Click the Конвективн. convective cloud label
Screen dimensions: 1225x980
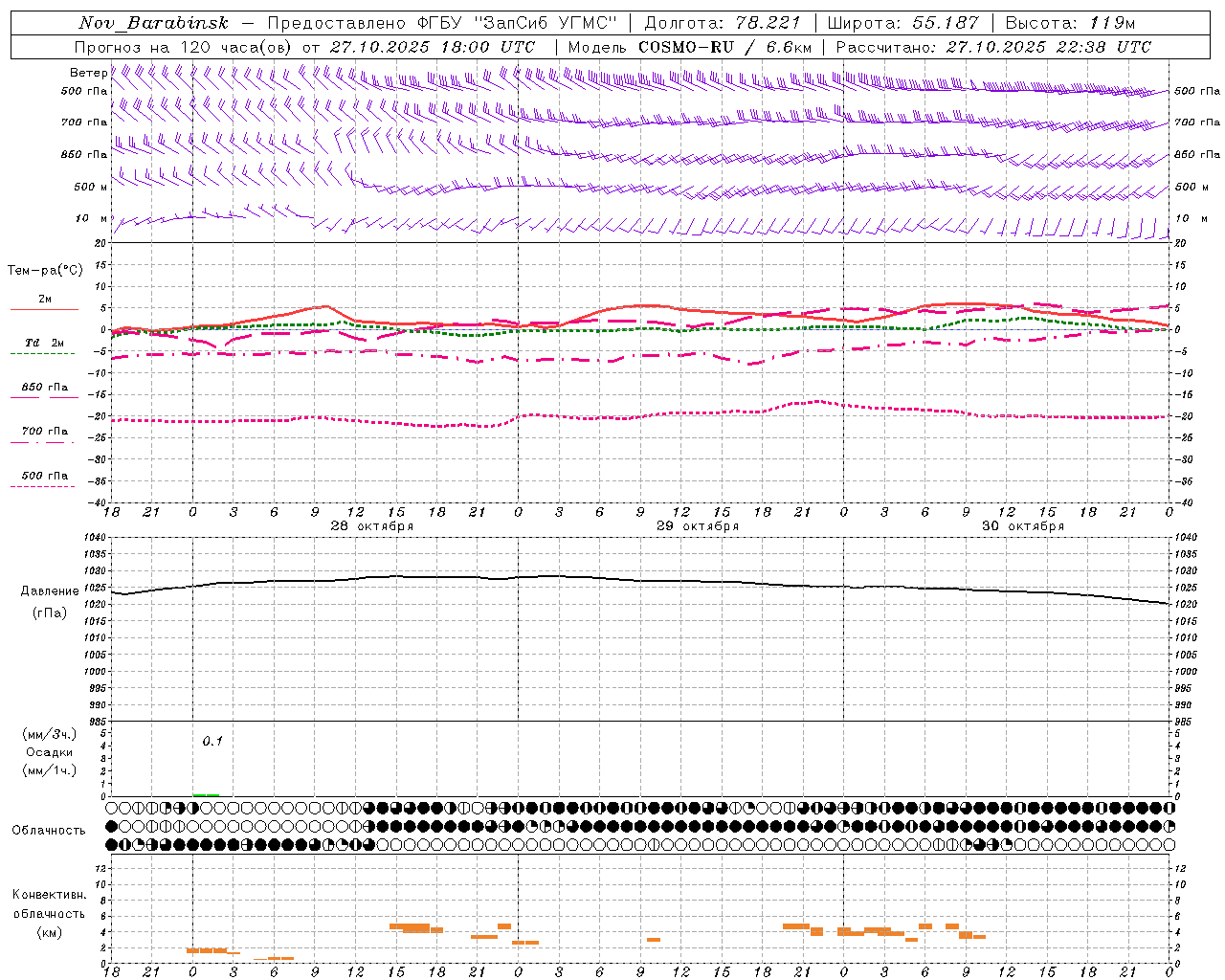click(x=49, y=895)
